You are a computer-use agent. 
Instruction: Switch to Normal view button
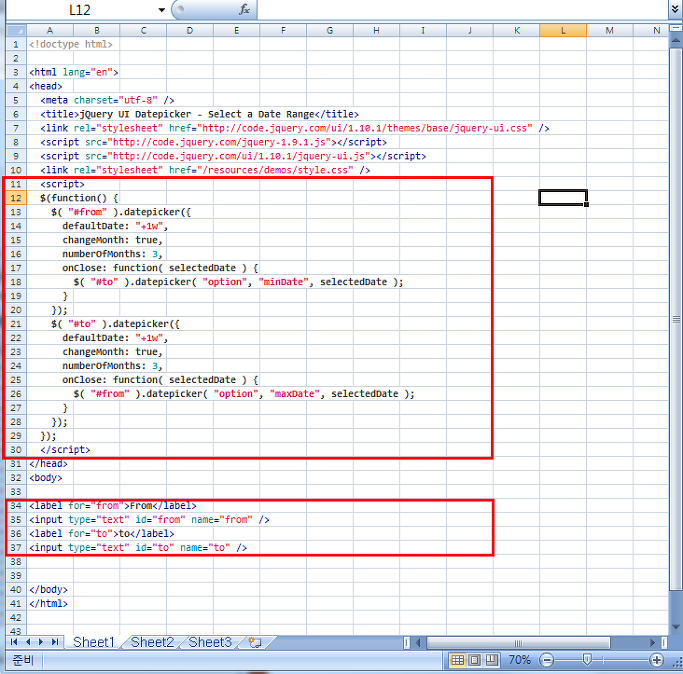click(x=457, y=660)
